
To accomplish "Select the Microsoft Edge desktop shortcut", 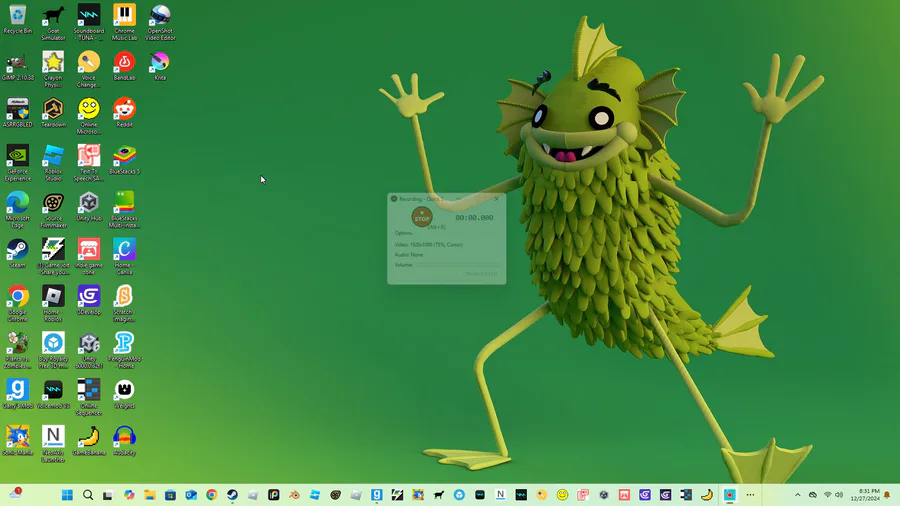I will pyautogui.click(x=18, y=210).
